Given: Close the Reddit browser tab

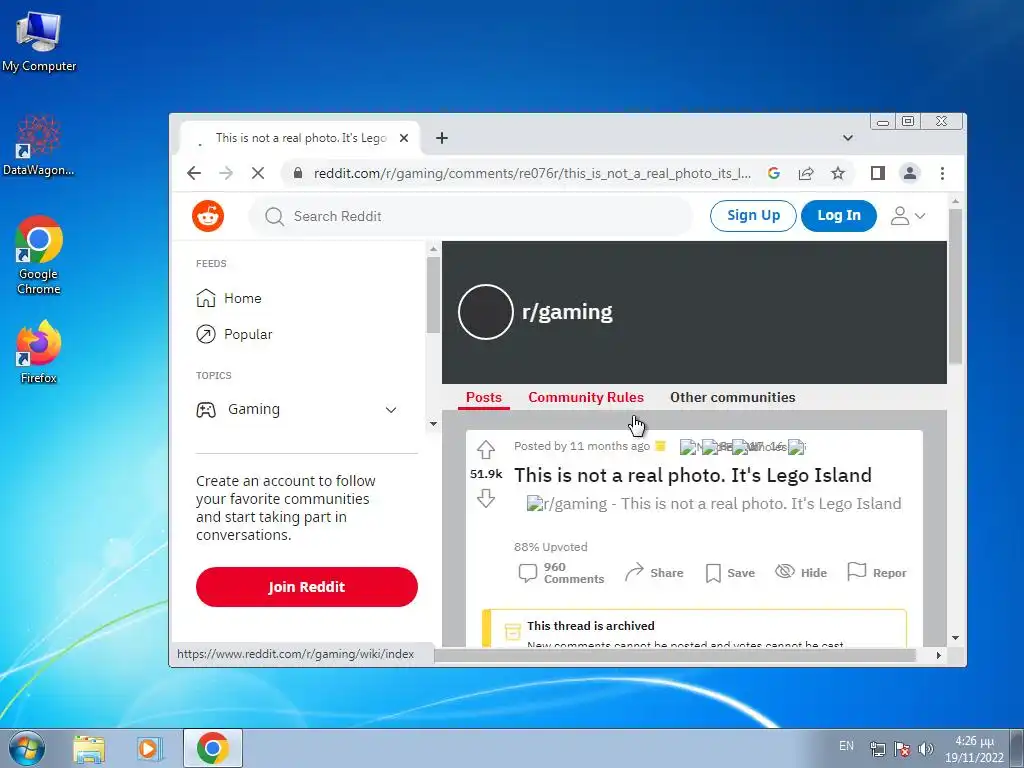Looking at the screenshot, I should (x=404, y=138).
